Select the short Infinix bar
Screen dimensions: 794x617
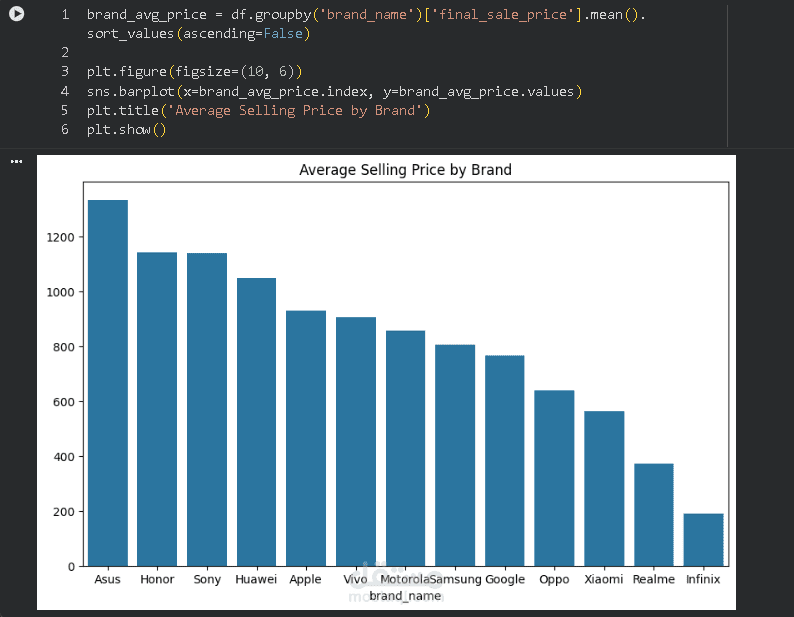coord(703,540)
